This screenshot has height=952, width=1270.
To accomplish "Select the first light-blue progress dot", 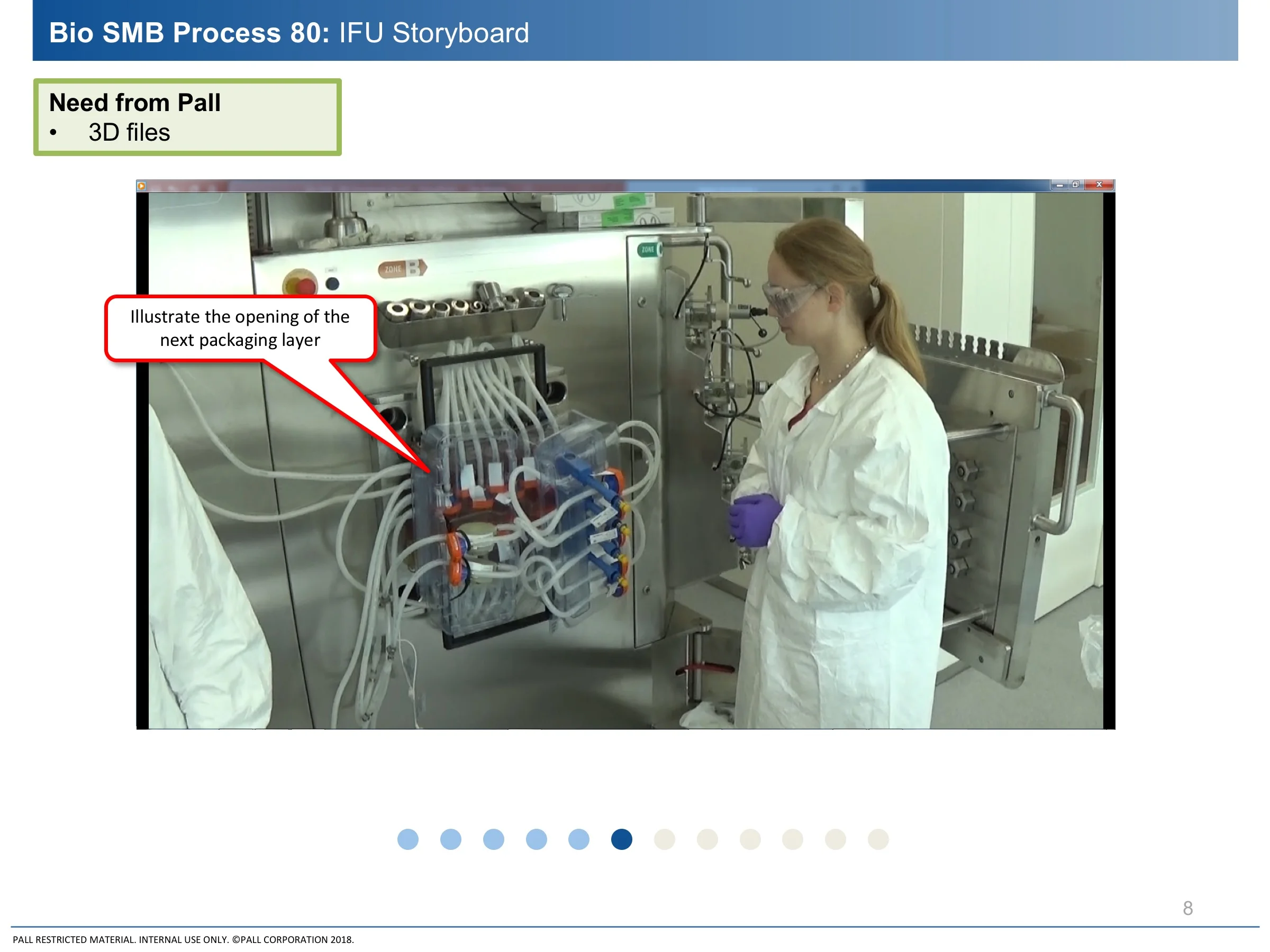I will tap(407, 839).
